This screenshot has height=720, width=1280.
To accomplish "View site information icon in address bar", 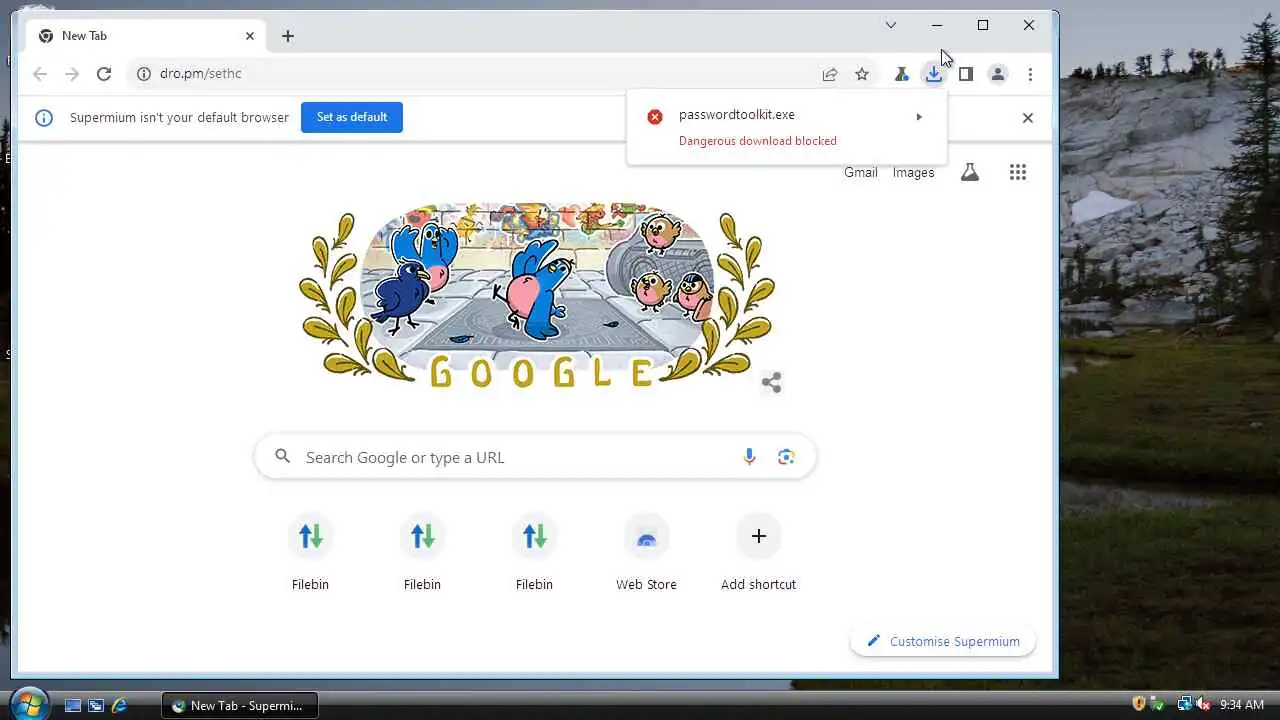I will [x=144, y=74].
